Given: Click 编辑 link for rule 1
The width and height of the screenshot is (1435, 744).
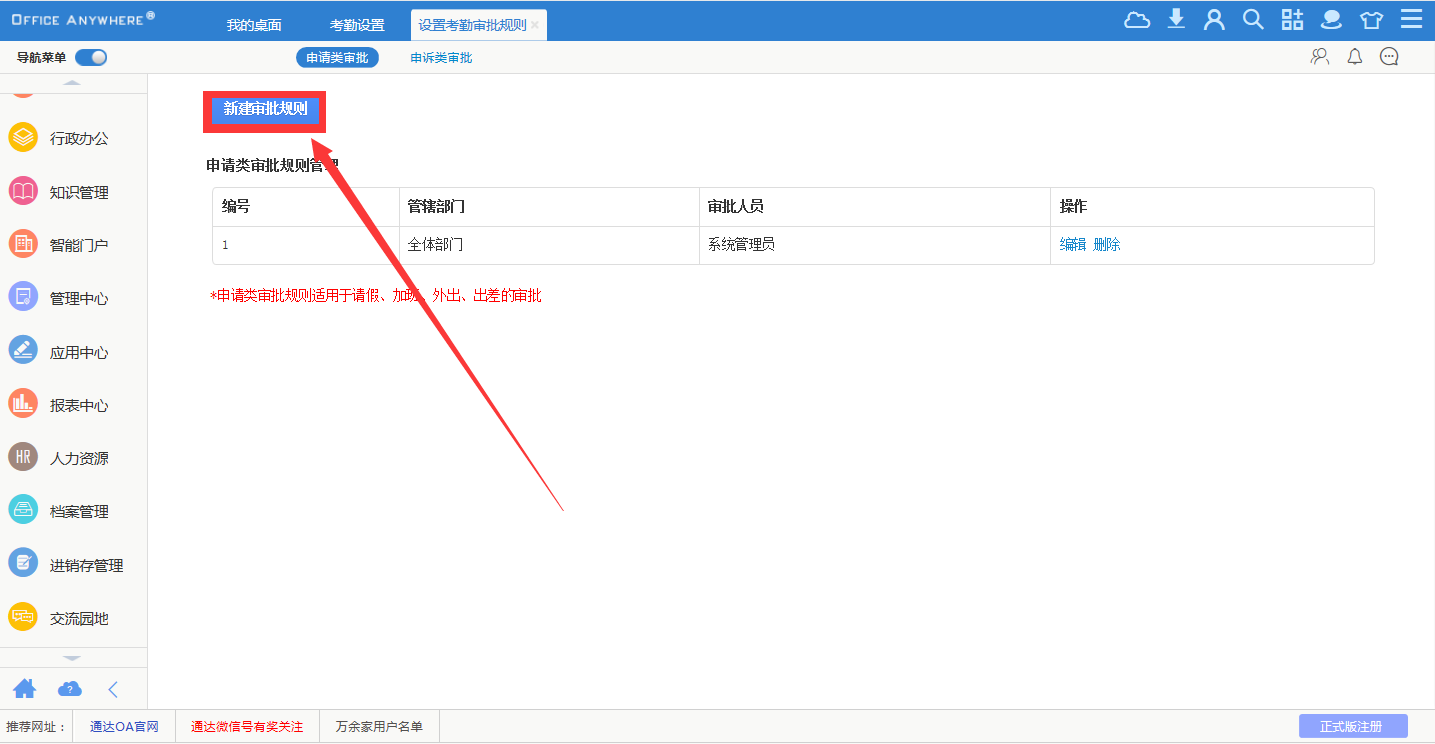Looking at the screenshot, I should 1073,244.
